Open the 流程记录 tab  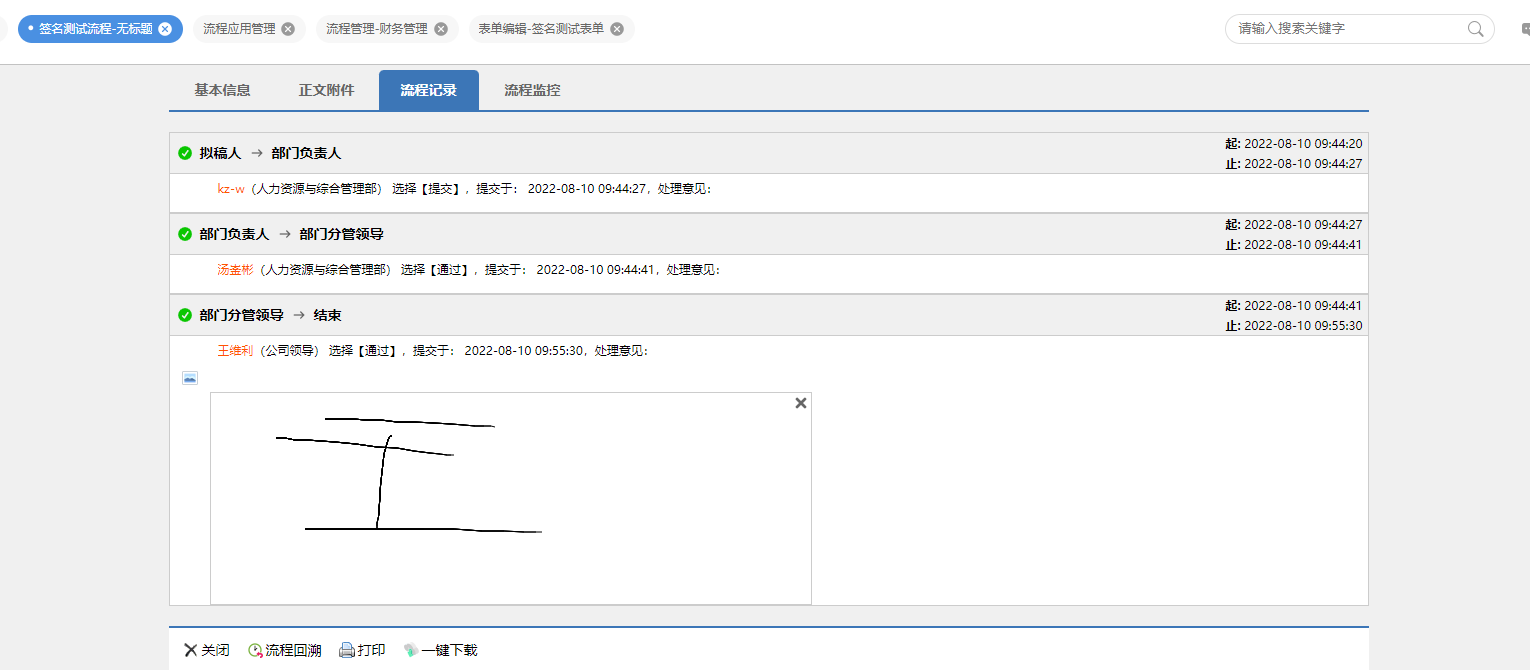(429, 90)
